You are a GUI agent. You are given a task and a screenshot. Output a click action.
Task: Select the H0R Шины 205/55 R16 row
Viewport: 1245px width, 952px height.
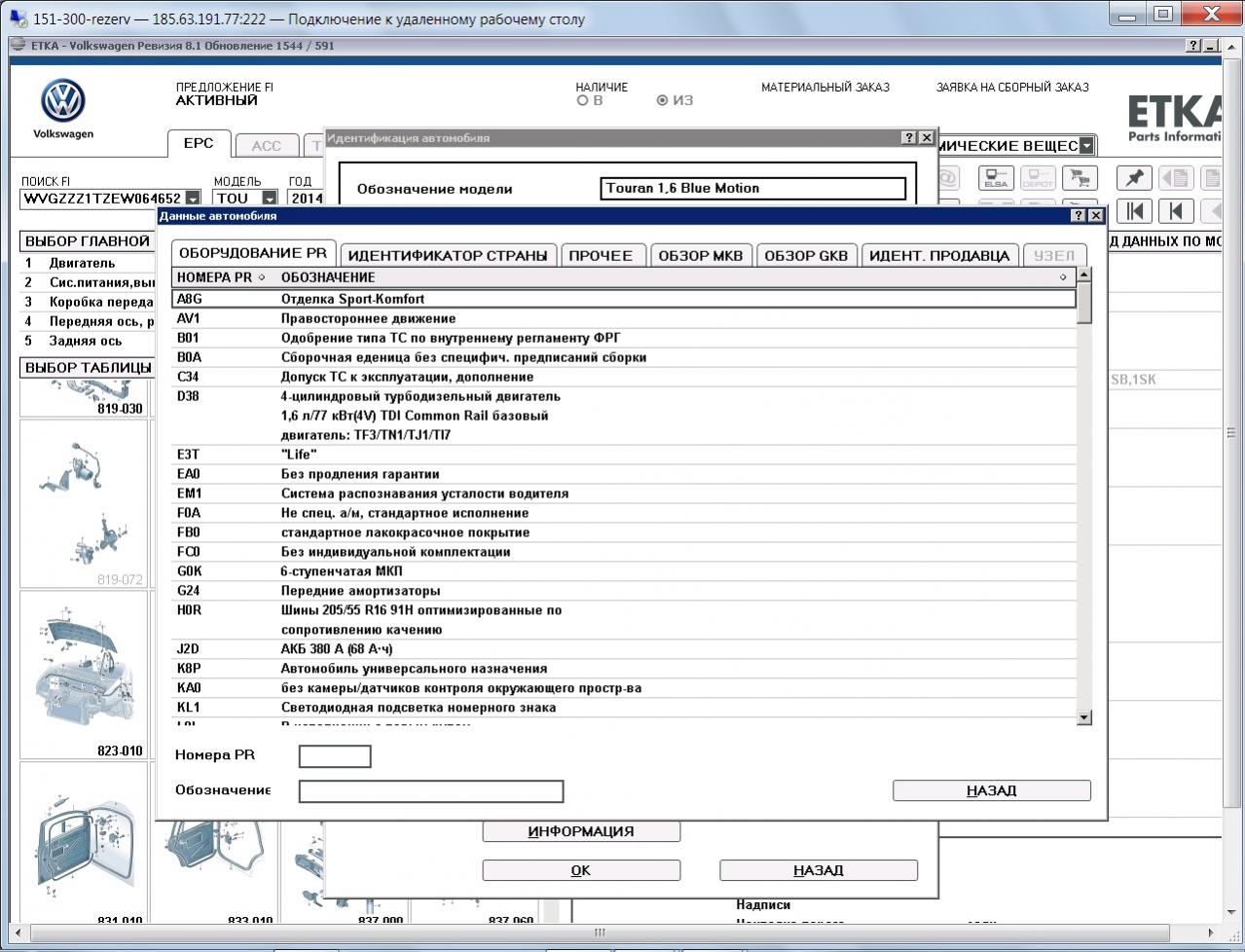(x=624, y=620)
